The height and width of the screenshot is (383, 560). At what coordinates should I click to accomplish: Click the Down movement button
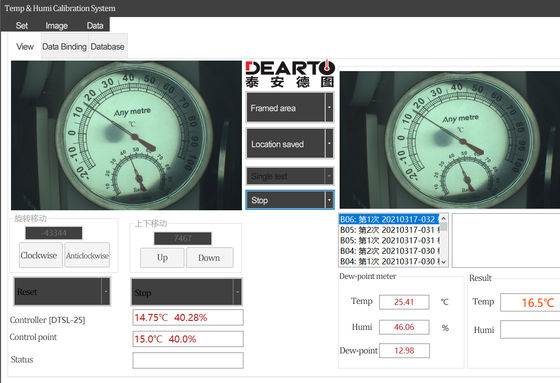[x=209, y=257]
